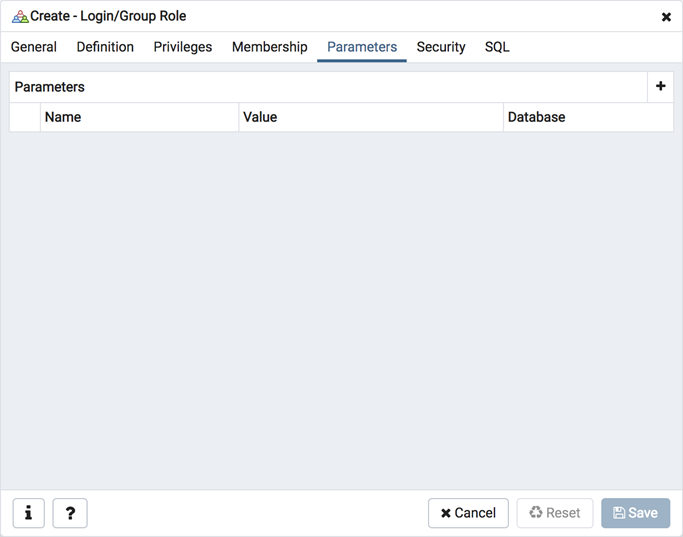Click the Name column header
This screenshot has height=537, width=683.
63,117
